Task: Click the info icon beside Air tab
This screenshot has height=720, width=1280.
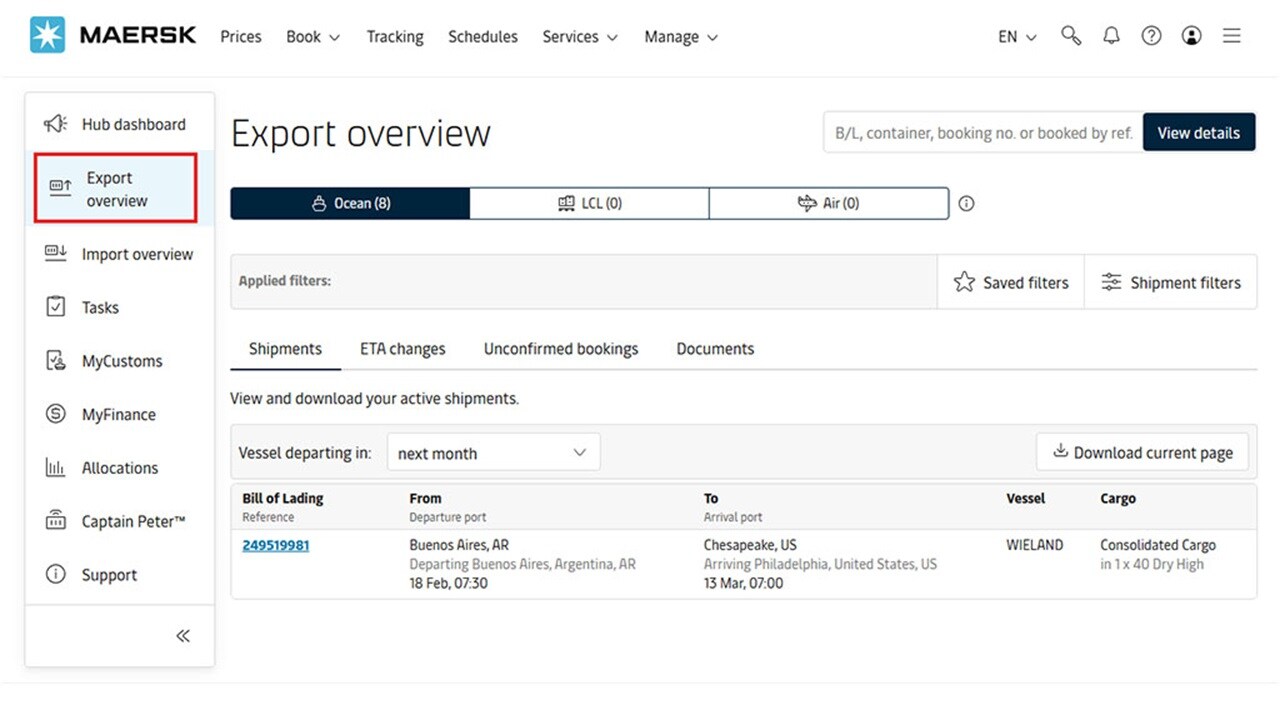Action: (x=966, y=203)
